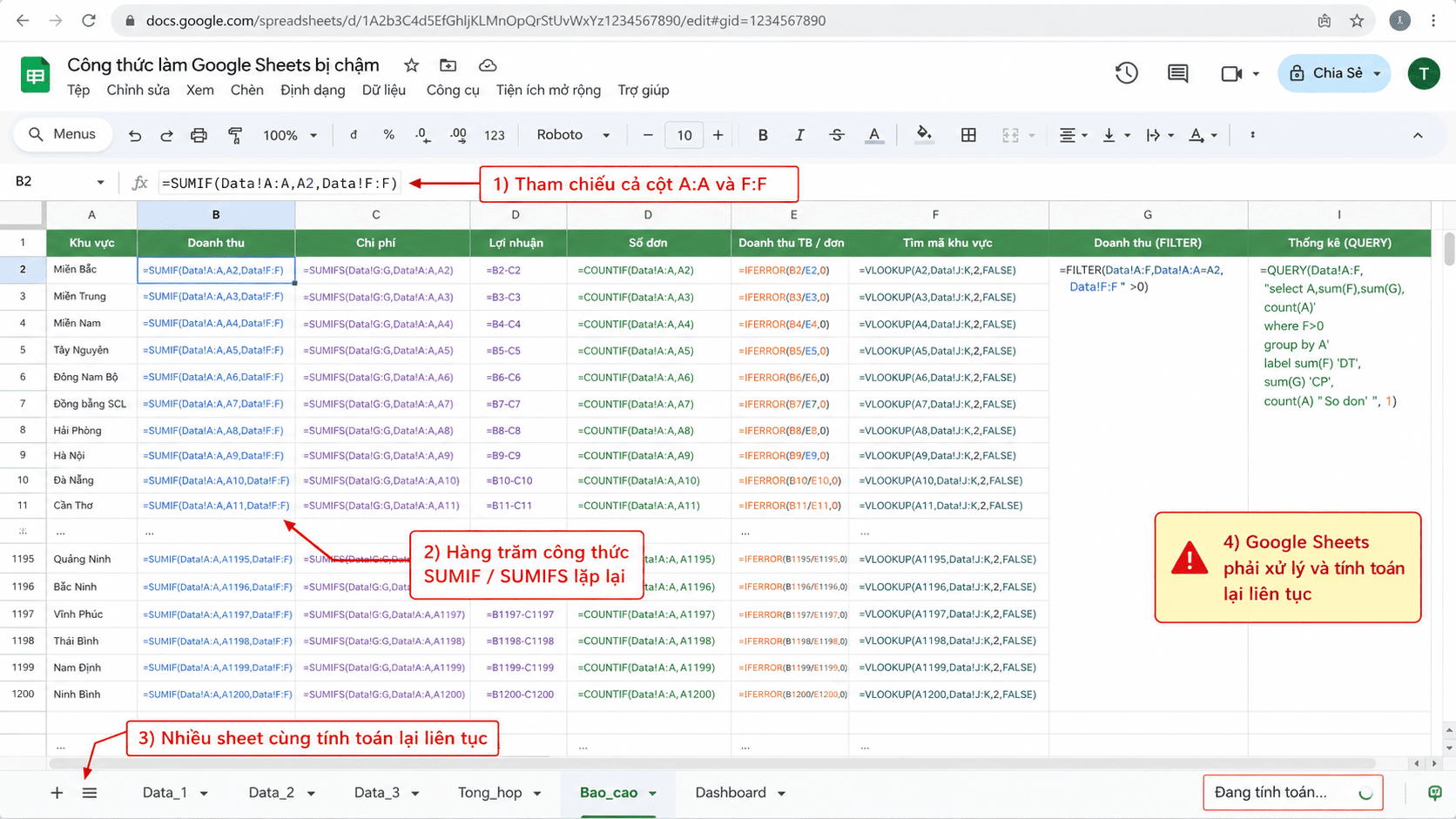The image size is (1456, 819).
Task: Increase decimal places
Action: [x=458, y=135]
